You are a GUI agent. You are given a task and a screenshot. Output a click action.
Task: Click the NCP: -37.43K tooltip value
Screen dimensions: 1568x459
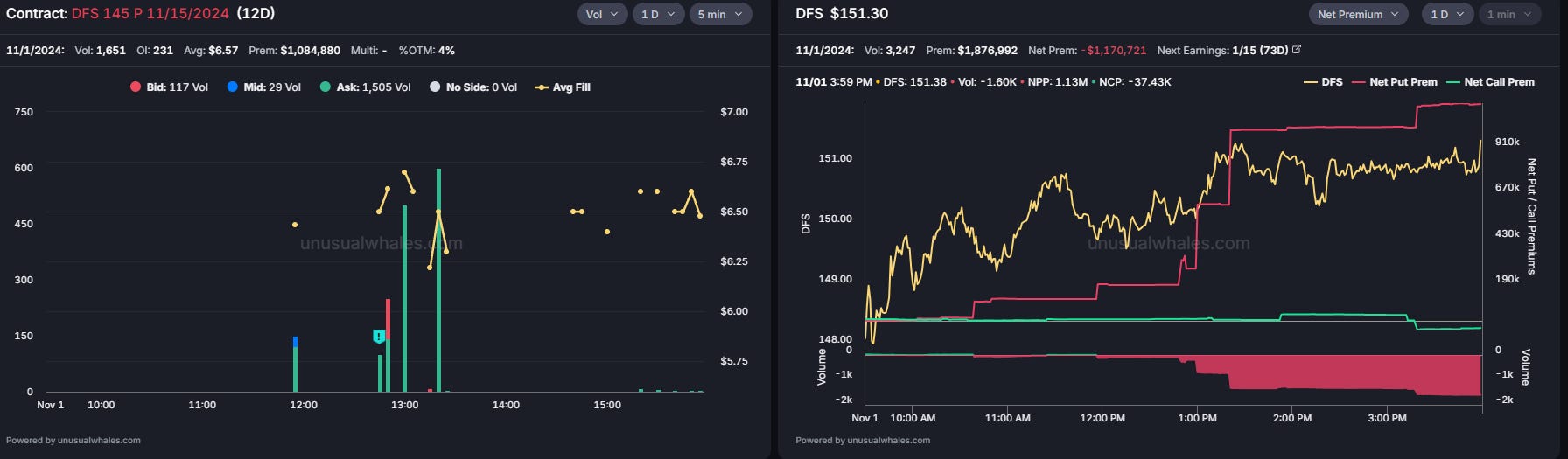pyautogui.click(x=1135, y=82)
